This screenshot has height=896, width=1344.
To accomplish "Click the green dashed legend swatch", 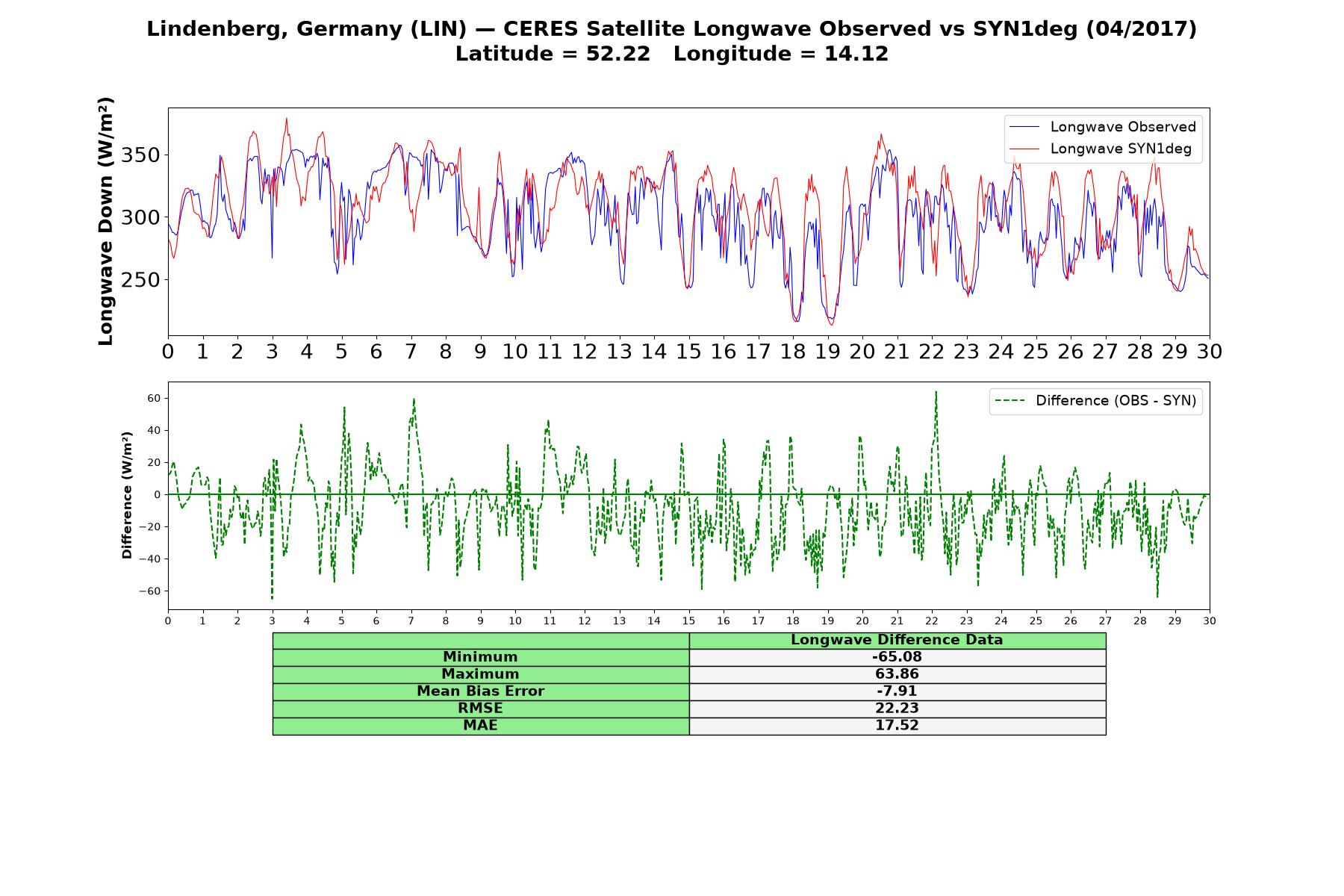I will coord(1009,401).
